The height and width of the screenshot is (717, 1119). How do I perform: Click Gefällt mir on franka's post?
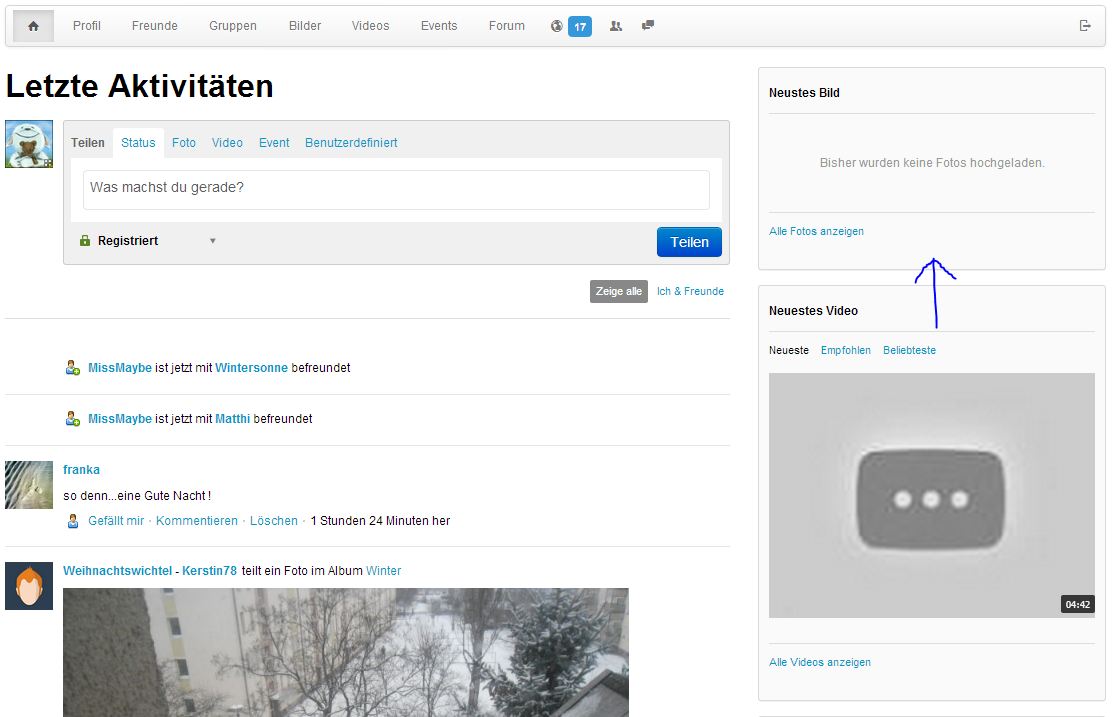pos(116,521)
